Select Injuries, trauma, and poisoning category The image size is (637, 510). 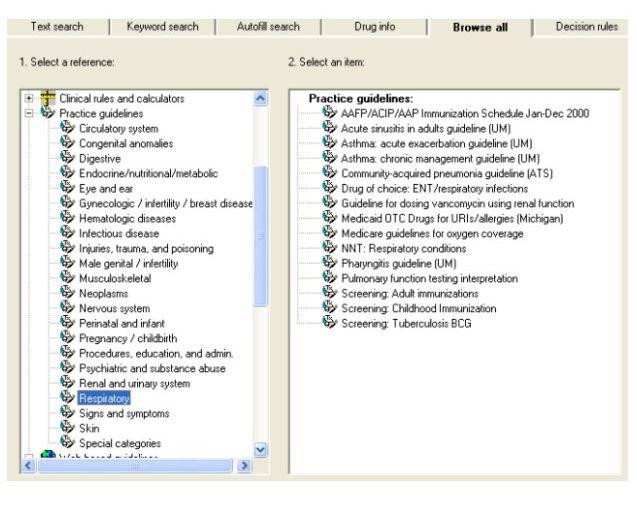[x=146, y=248]
